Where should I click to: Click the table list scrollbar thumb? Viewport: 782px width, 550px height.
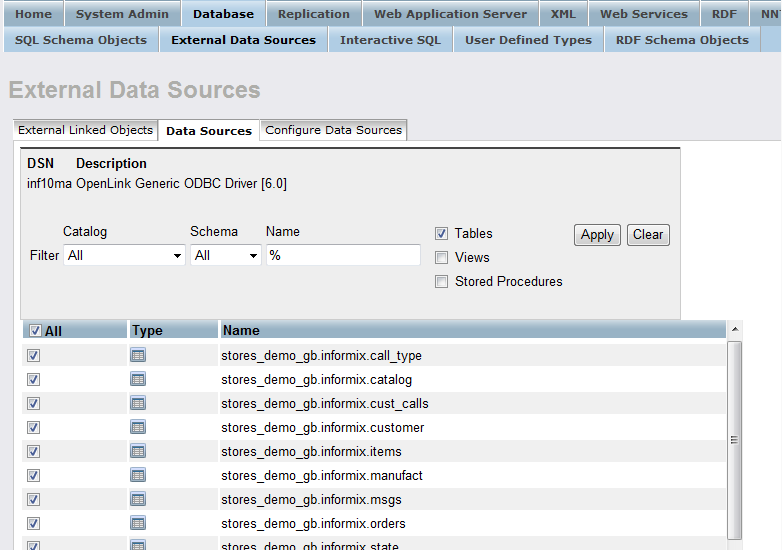(x=734, y=440)
